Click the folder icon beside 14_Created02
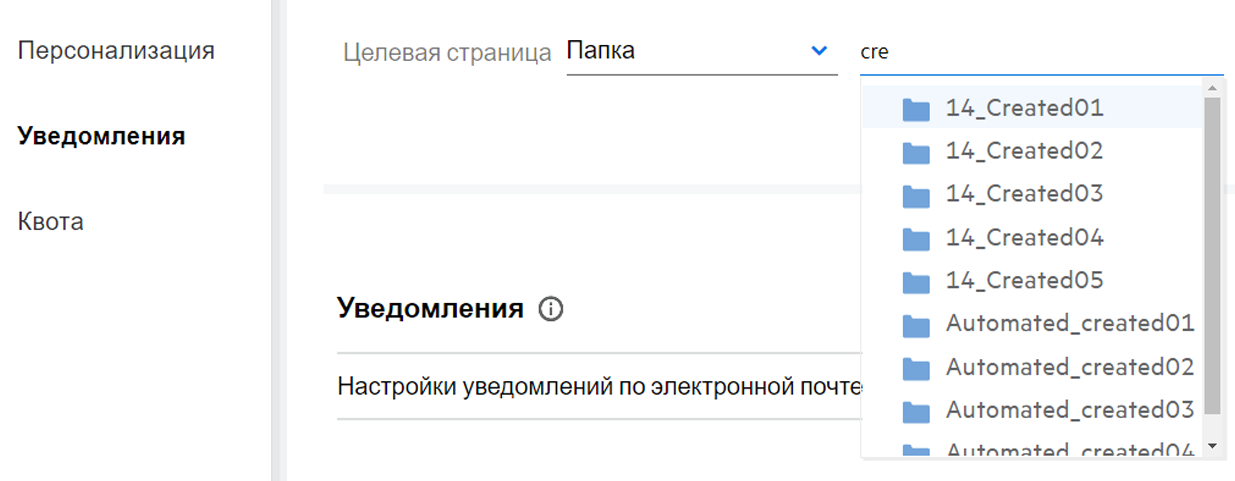This screenshot has height=481, width=1235. click(x=916, y=152)
